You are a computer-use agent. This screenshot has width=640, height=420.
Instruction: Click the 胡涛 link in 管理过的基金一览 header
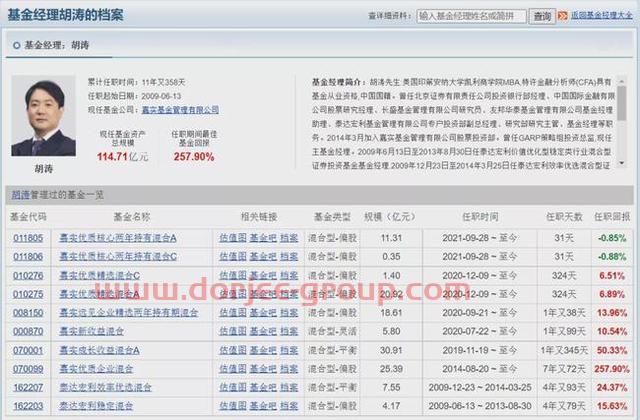pyautogui.click(x=20, y=195)
